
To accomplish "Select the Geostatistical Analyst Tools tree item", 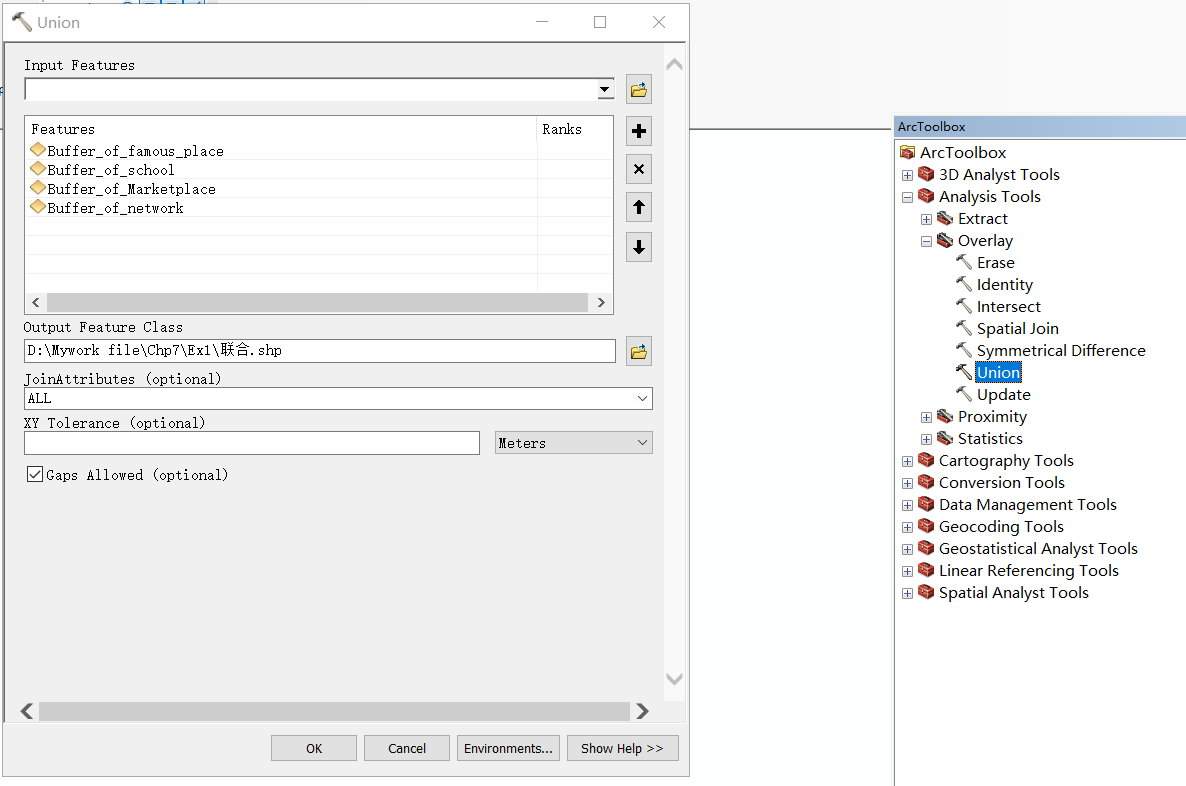I will coord(1038,549).
